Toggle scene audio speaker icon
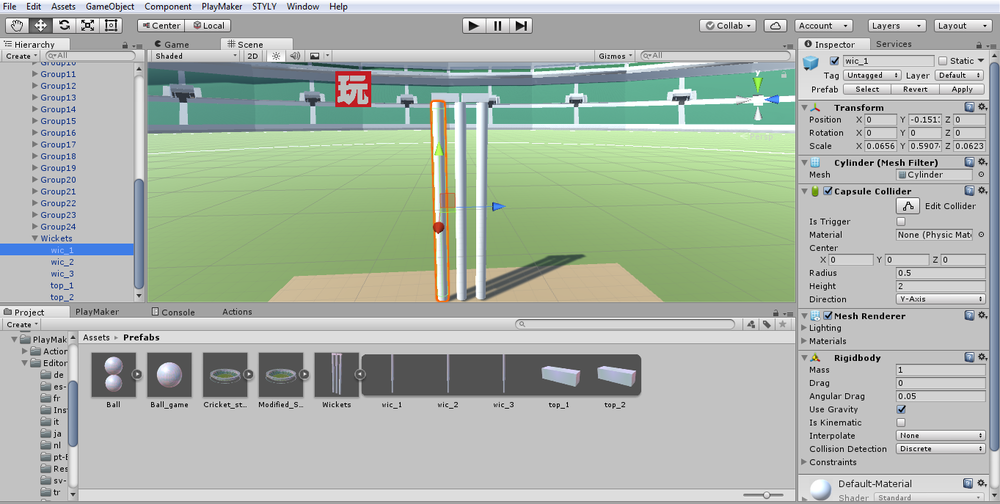The width and height of the screenshot is (1000, 504). (295, 56)
